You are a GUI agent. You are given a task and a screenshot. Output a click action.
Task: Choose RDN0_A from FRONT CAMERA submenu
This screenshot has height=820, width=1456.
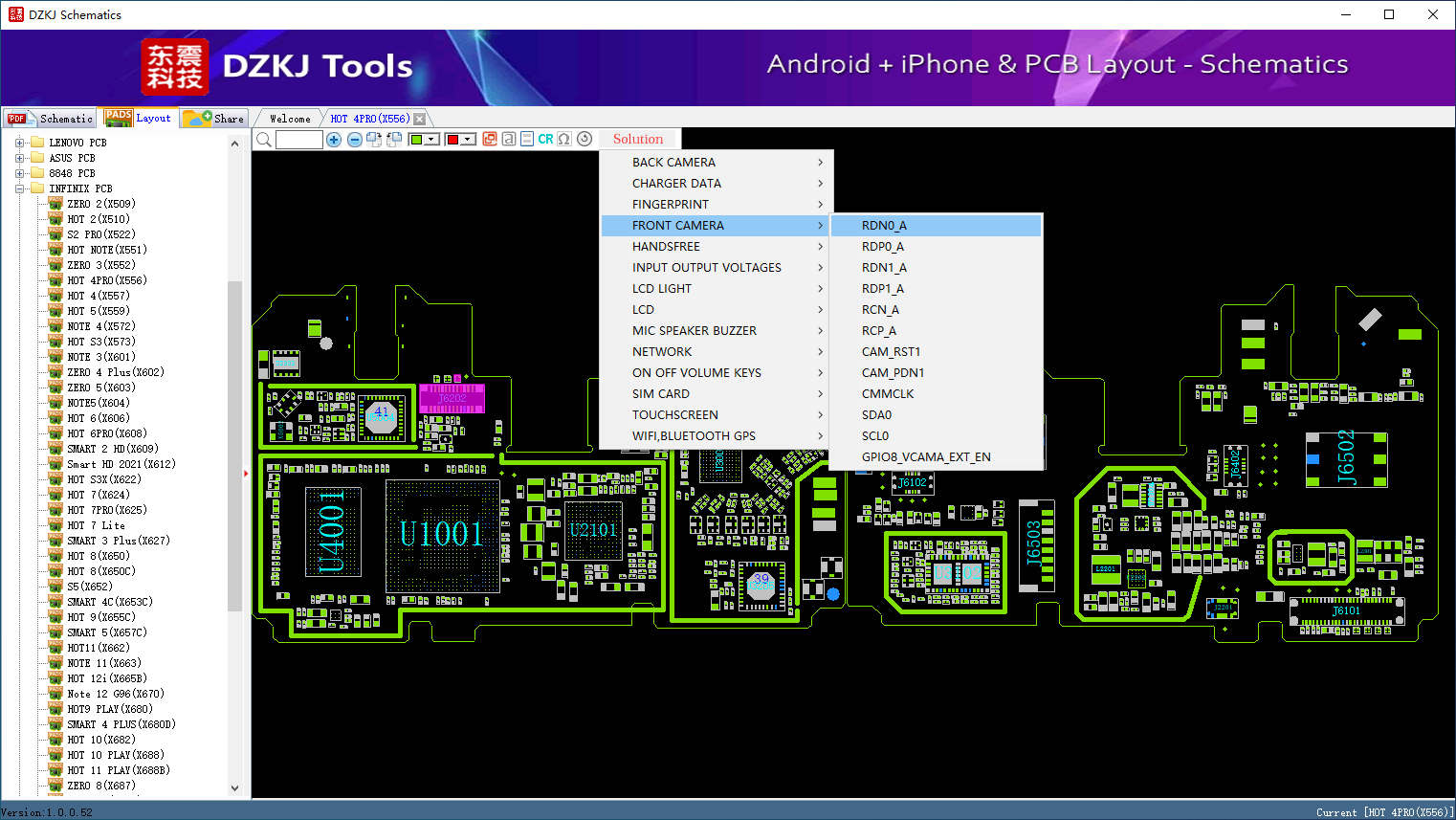(x=937, y=225)
